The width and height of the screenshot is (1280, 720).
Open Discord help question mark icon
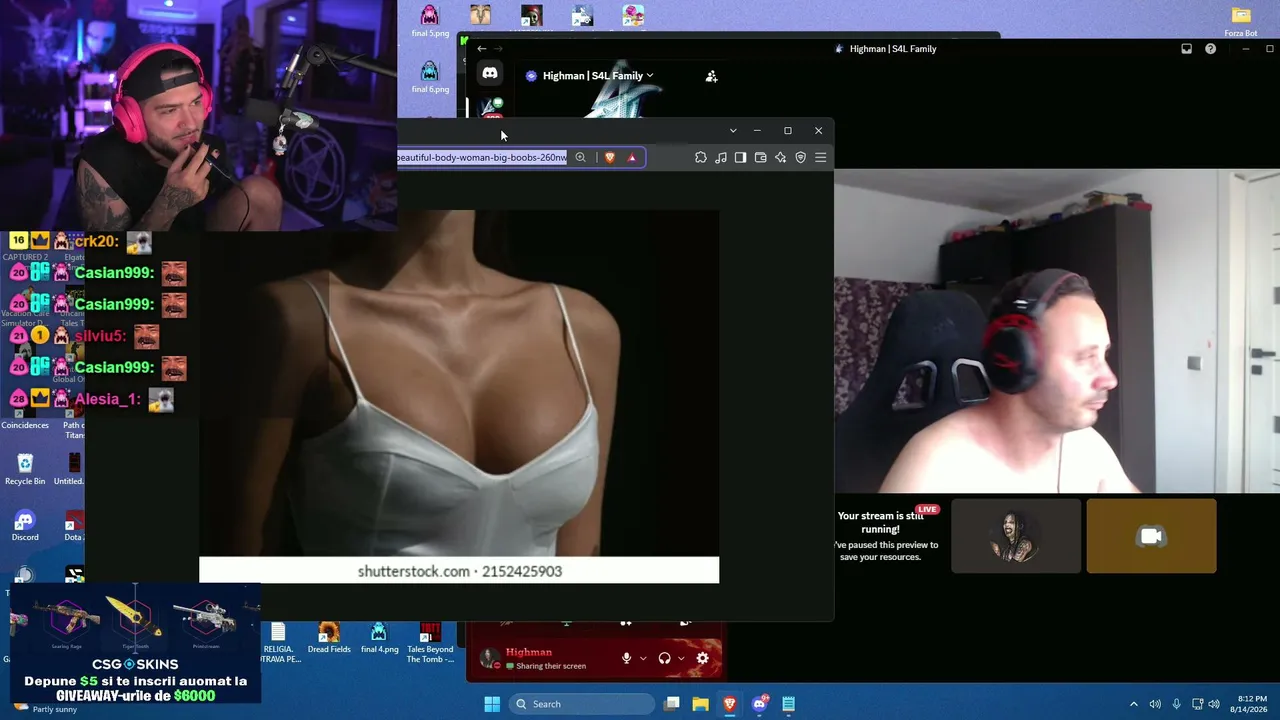[x=1211, y=49]
